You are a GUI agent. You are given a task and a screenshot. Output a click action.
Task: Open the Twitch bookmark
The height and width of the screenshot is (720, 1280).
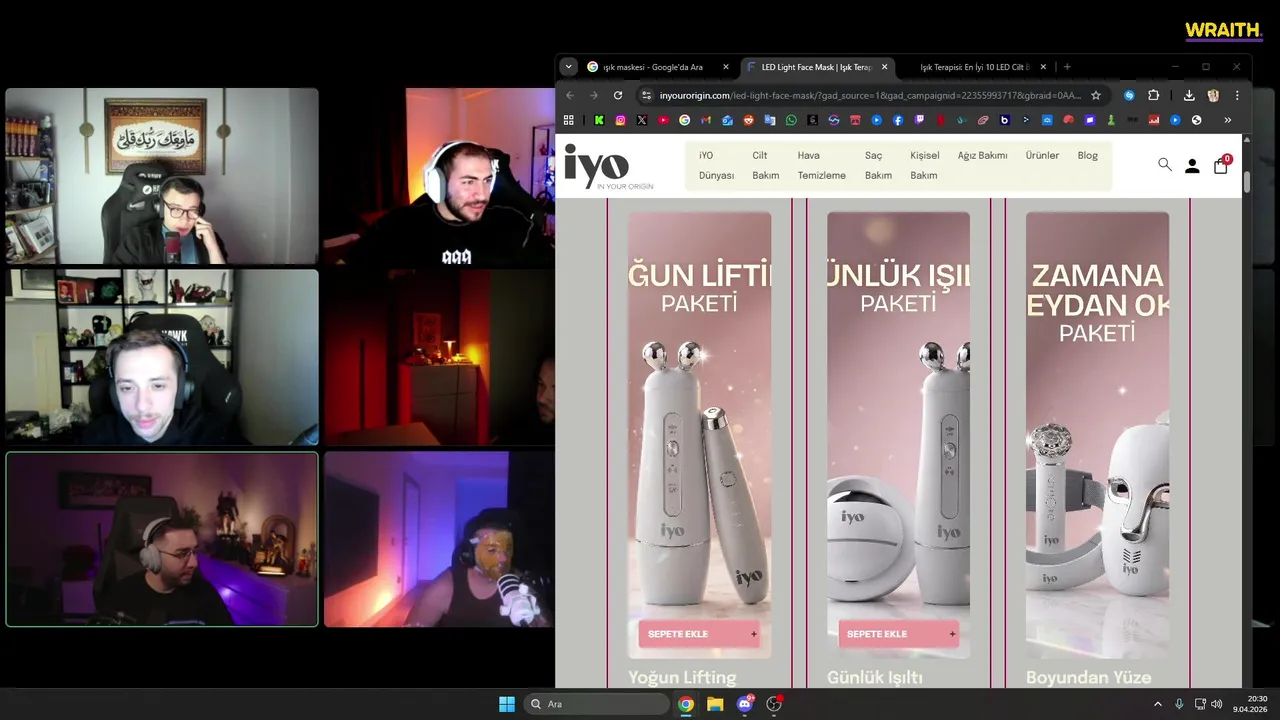click(920, 120)
